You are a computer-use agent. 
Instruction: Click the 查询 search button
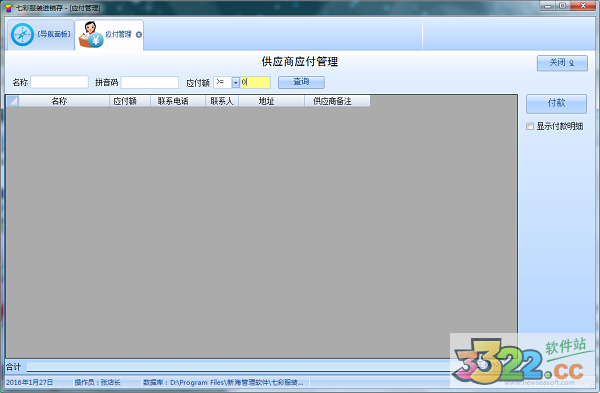click(301, 82)
